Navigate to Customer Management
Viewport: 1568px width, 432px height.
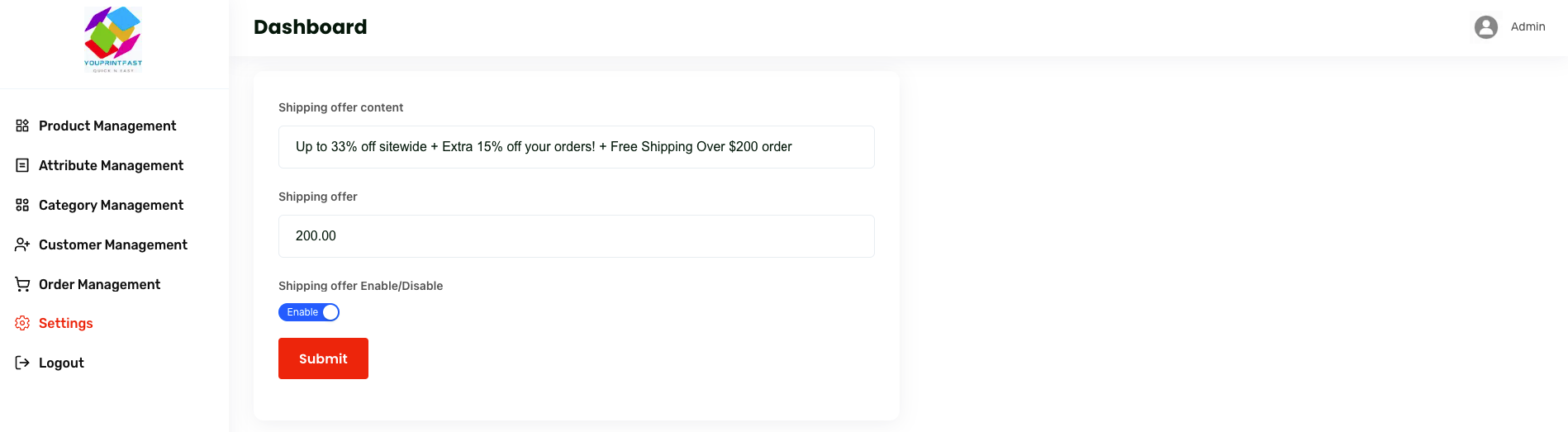point(113,244)
